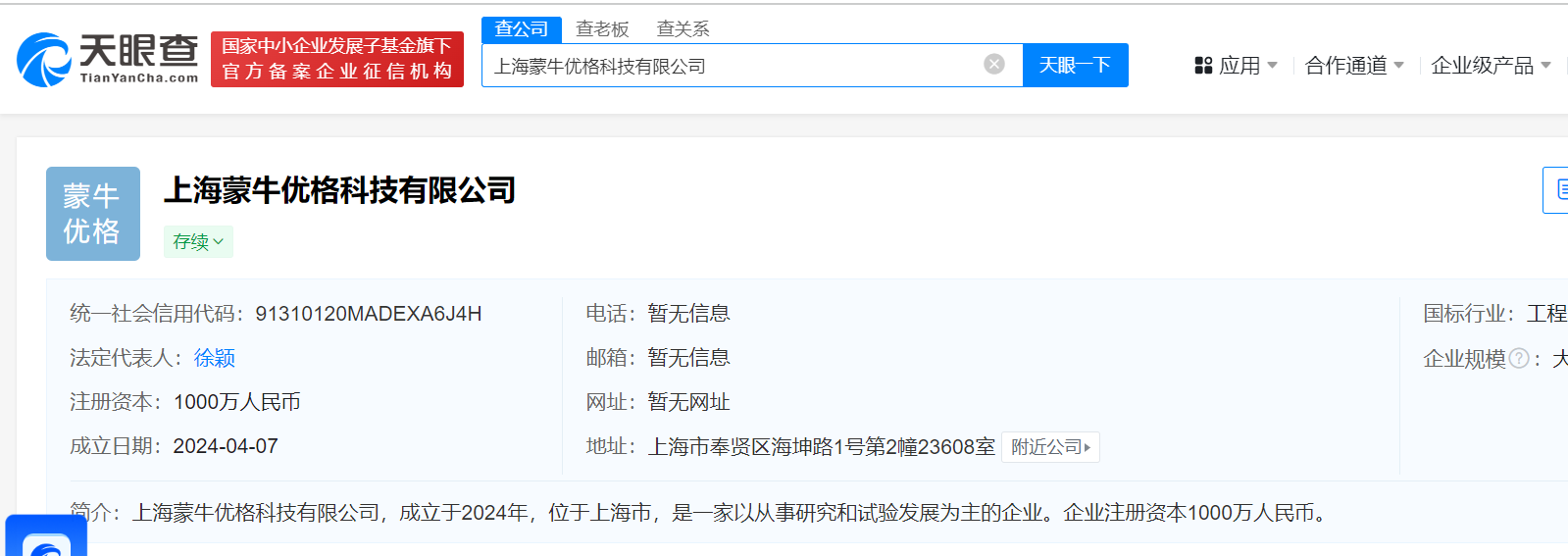
Task: Click the 邮箱 暂无信息 value
Action: click(688, 358)
